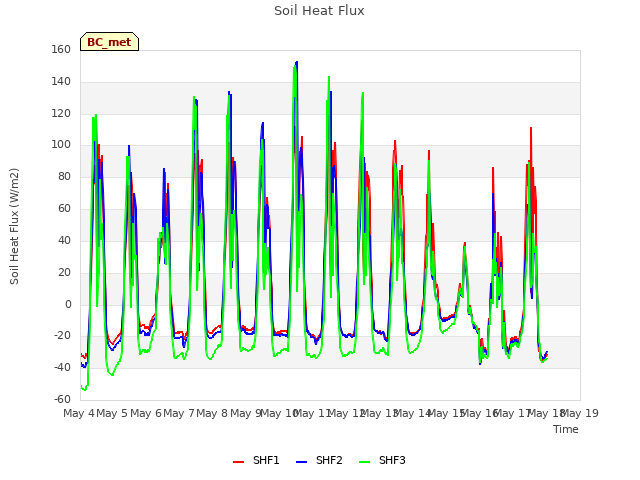
Task: Toggle the SHF2 legend entry
Action: coord(319,460)
